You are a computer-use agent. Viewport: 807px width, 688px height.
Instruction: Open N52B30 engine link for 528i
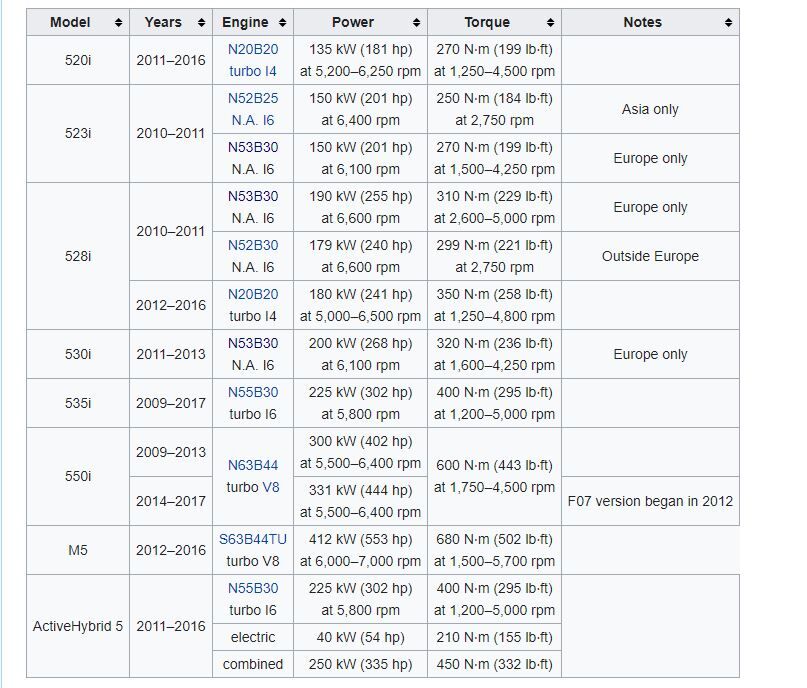[x=253, y=245]
